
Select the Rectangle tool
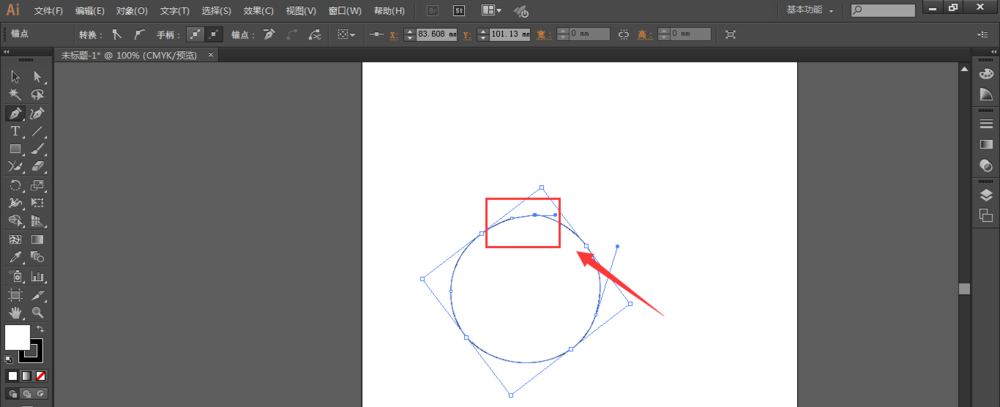(x=16, y=149)
